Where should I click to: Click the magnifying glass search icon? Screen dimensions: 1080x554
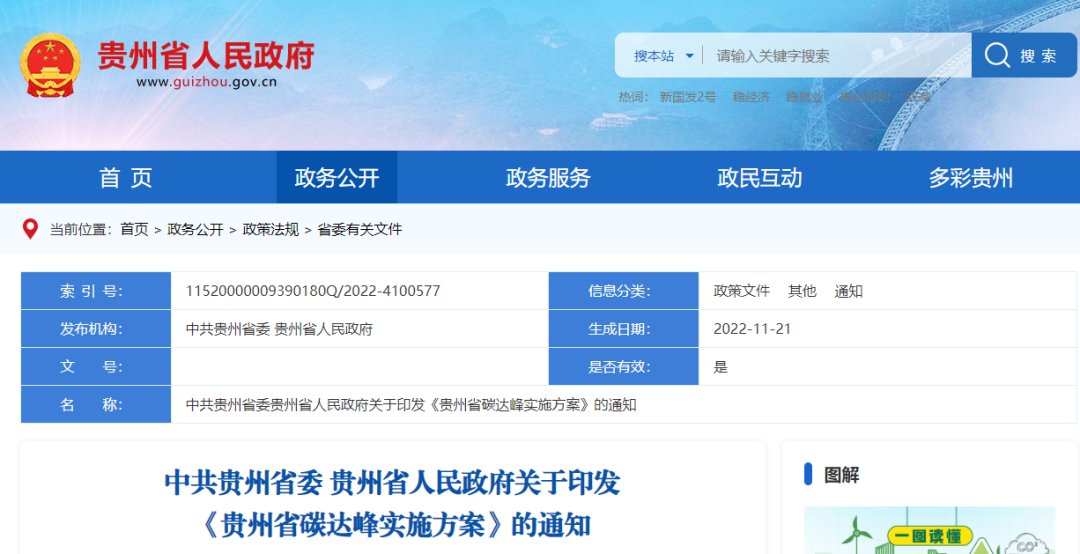997,56
